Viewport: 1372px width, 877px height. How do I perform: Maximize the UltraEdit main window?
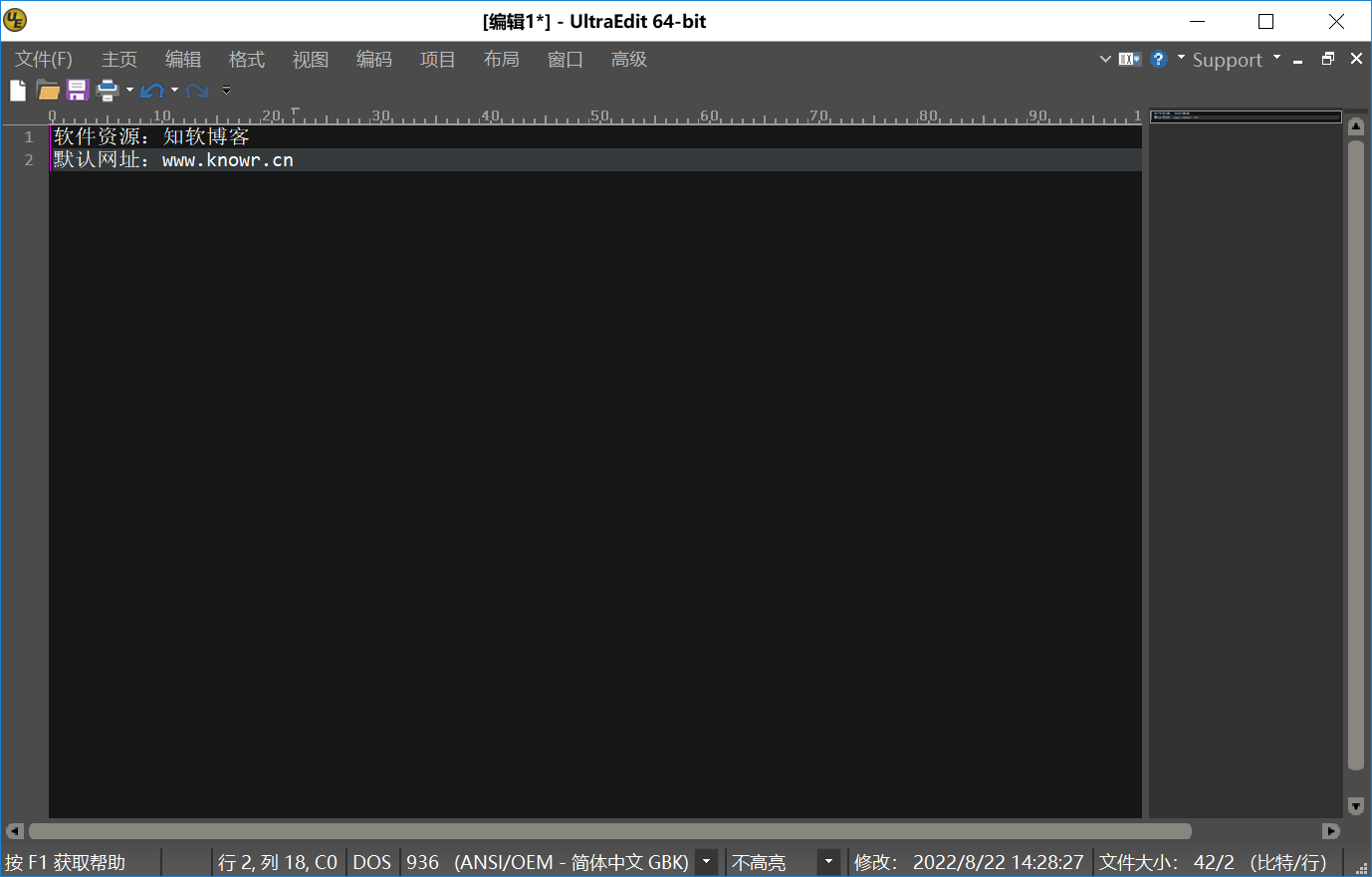pyautogui.click(x=1266, y=21)
